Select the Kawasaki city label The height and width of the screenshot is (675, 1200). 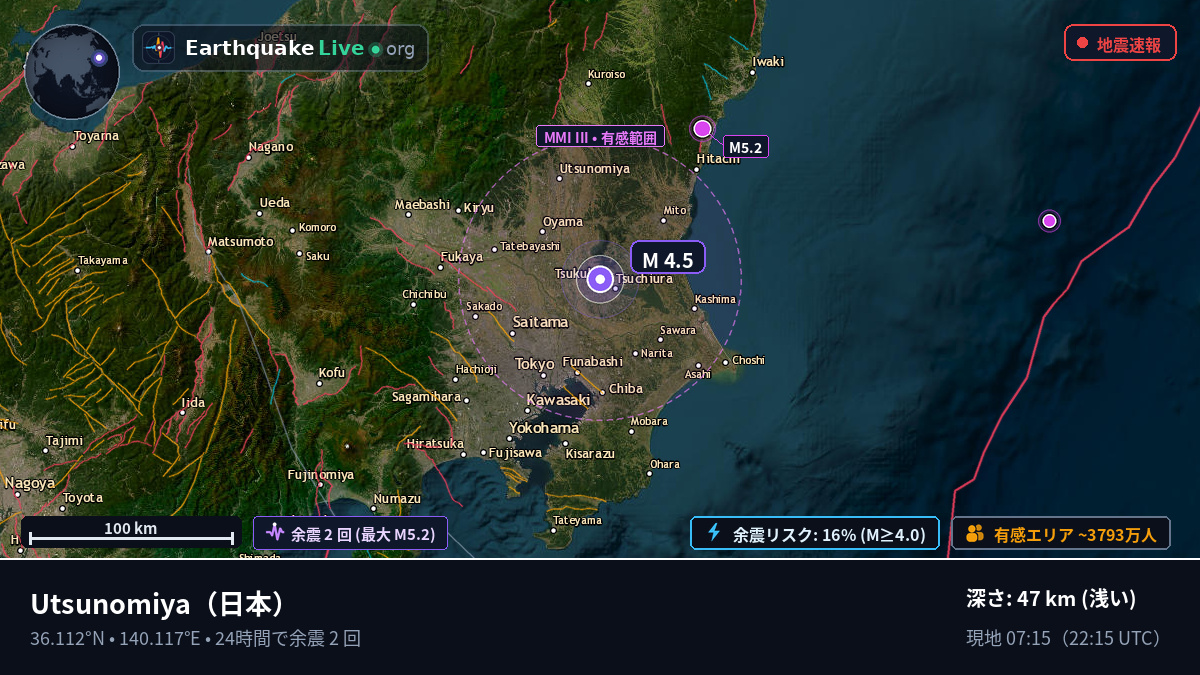tap(558, 400)
